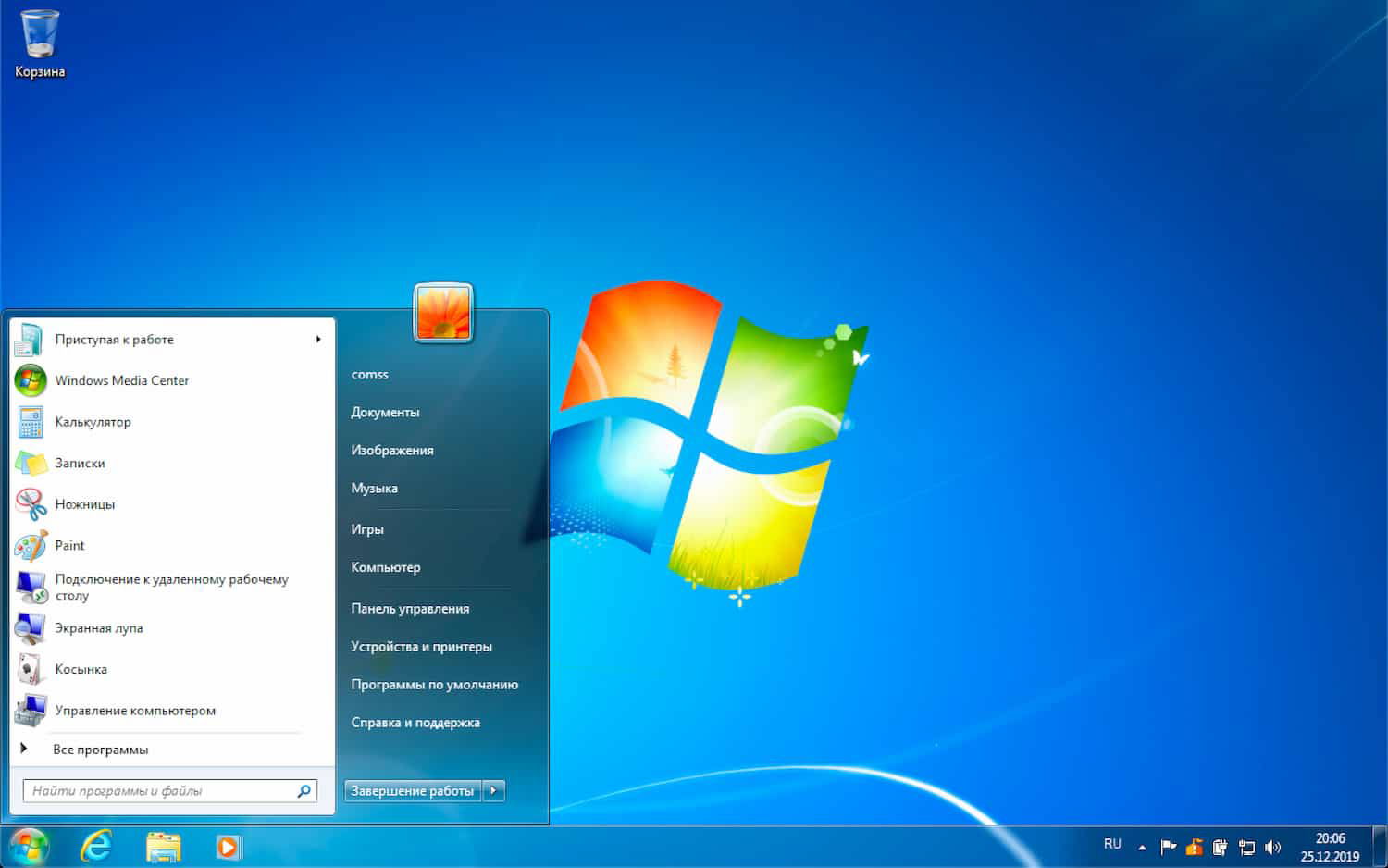1388x868 pixels.
Task: Open Все программы in the Start menu
Action: 101,749
